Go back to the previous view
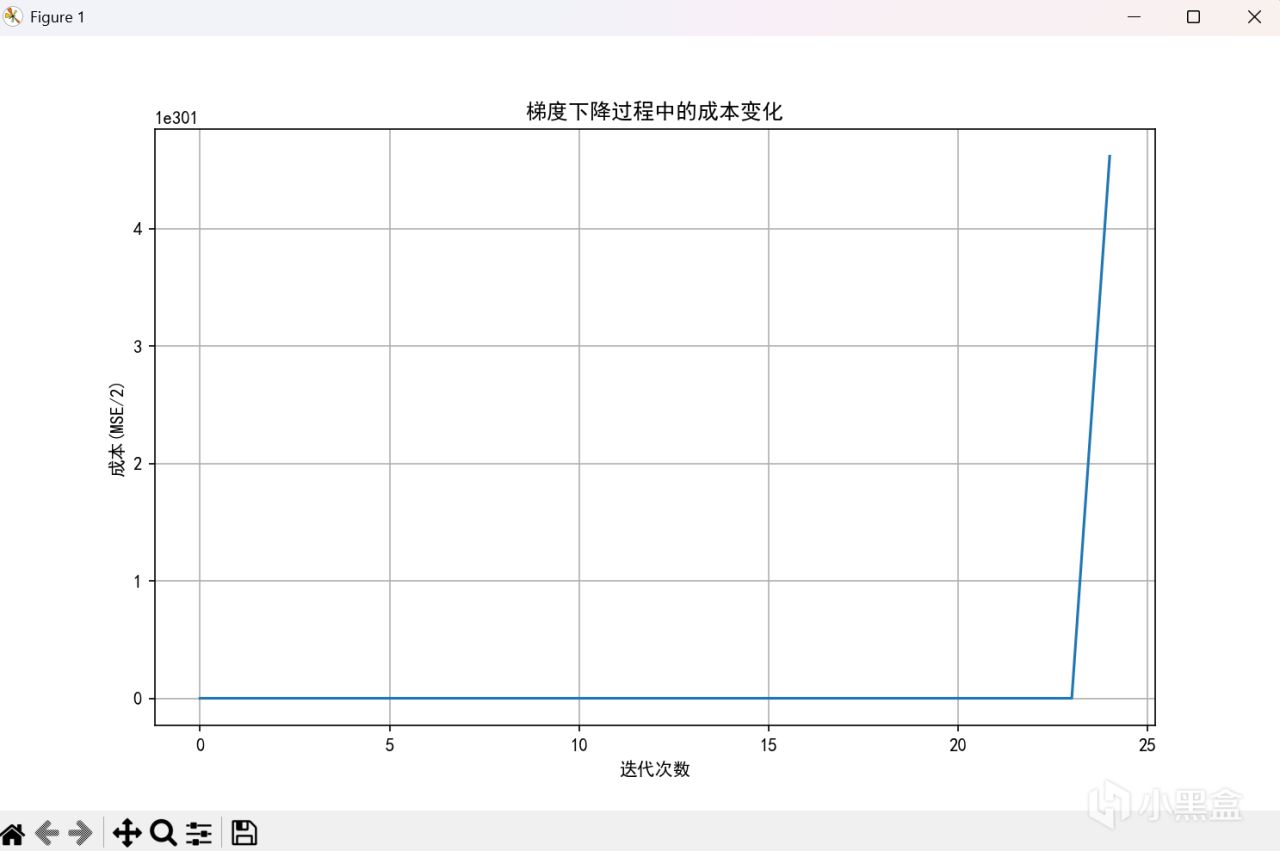This screenshot has height=851, width=1280. click(x=47, y=832)
